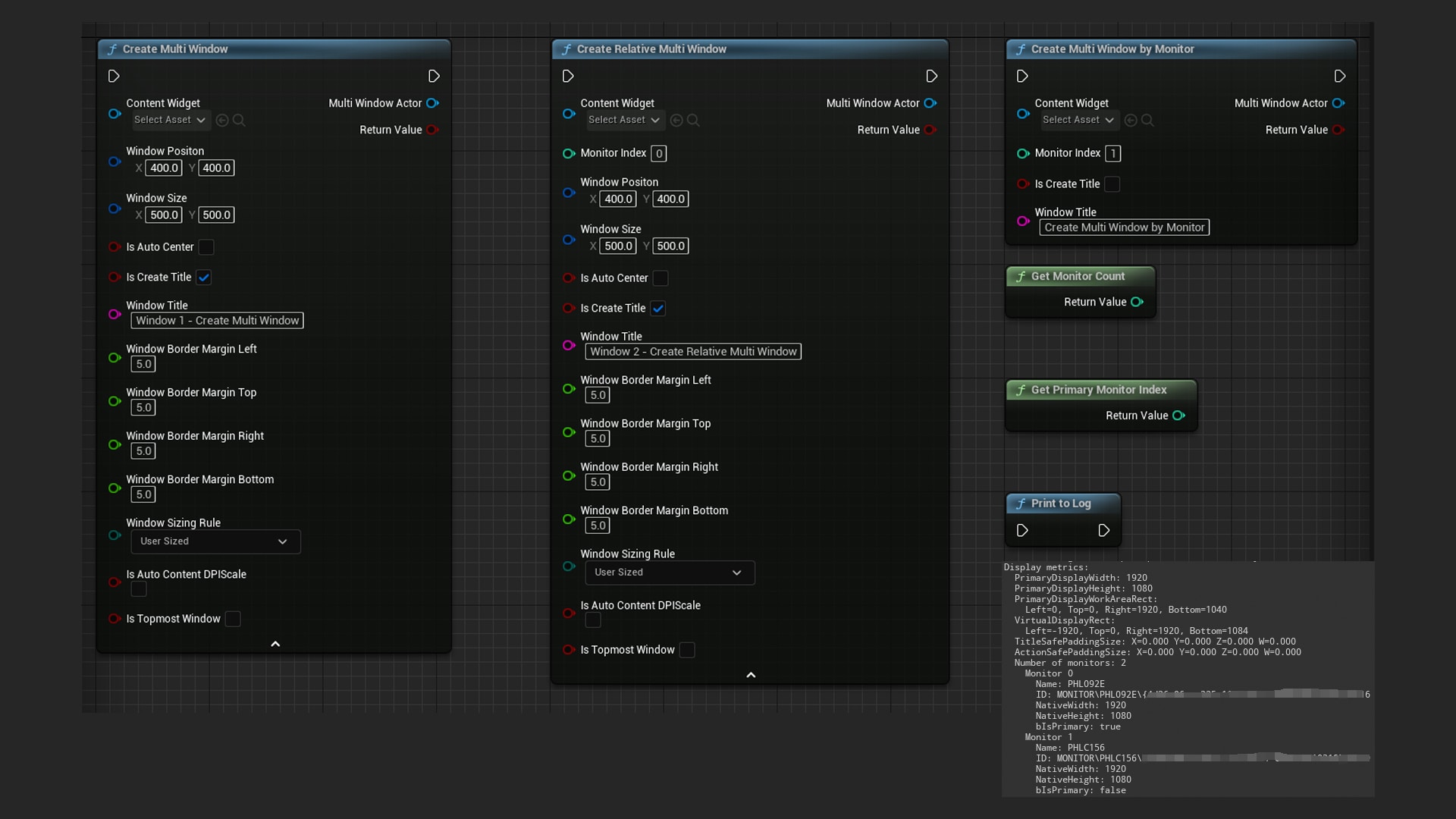Click function icon in Create Relative Multi Window header

point(567,49)
